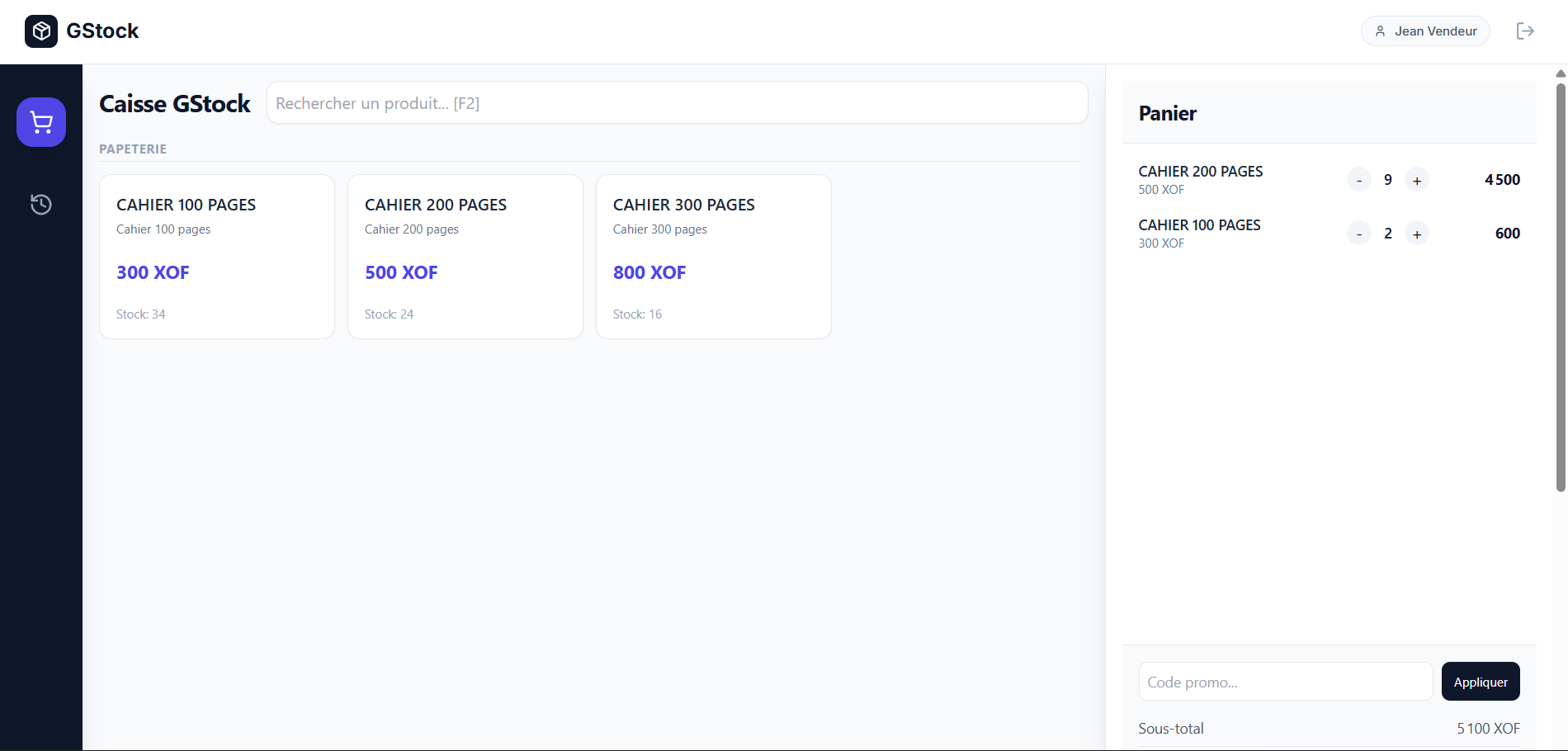Click the 800 XOF price label
The height and width of the screenshot is (751, 1568).
click(649, 272)
